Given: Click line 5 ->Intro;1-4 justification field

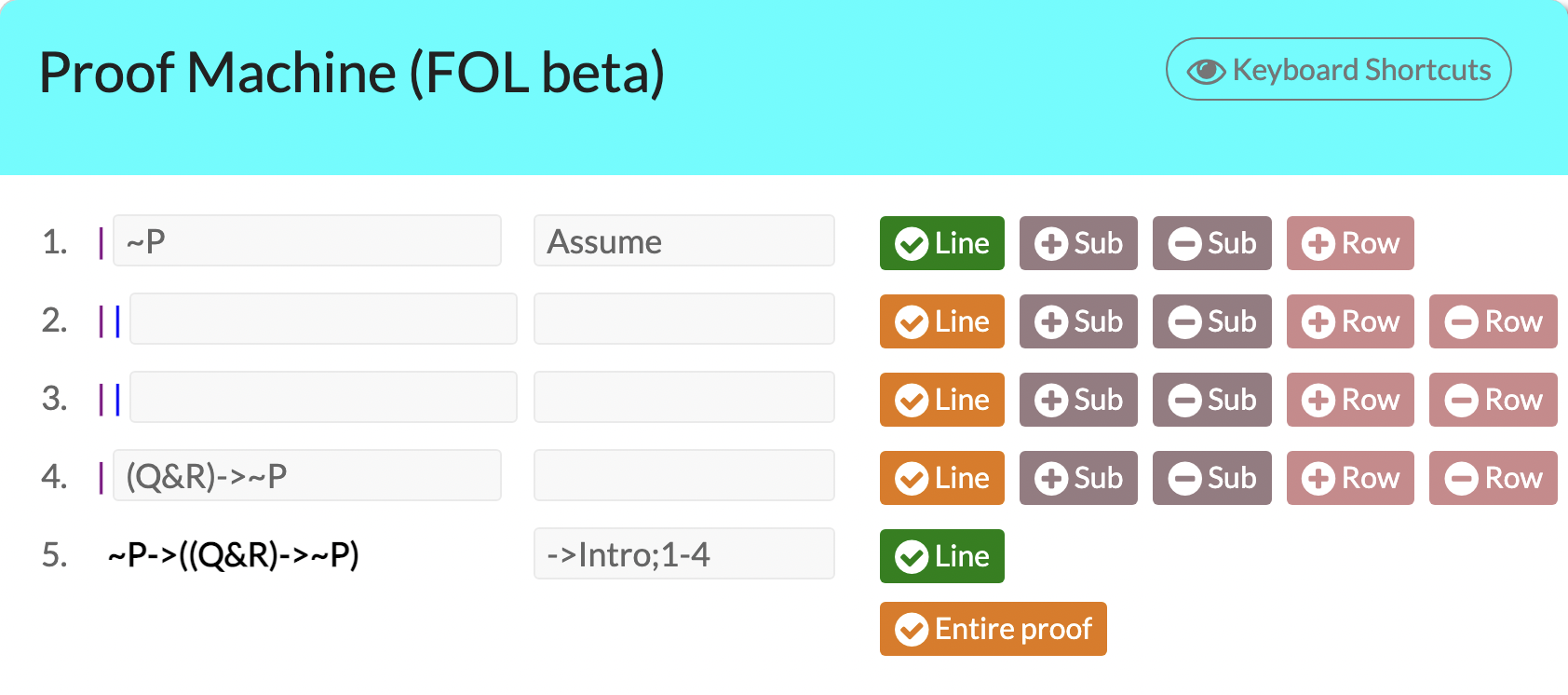Looking at the screenshot, I should [683, 554].
